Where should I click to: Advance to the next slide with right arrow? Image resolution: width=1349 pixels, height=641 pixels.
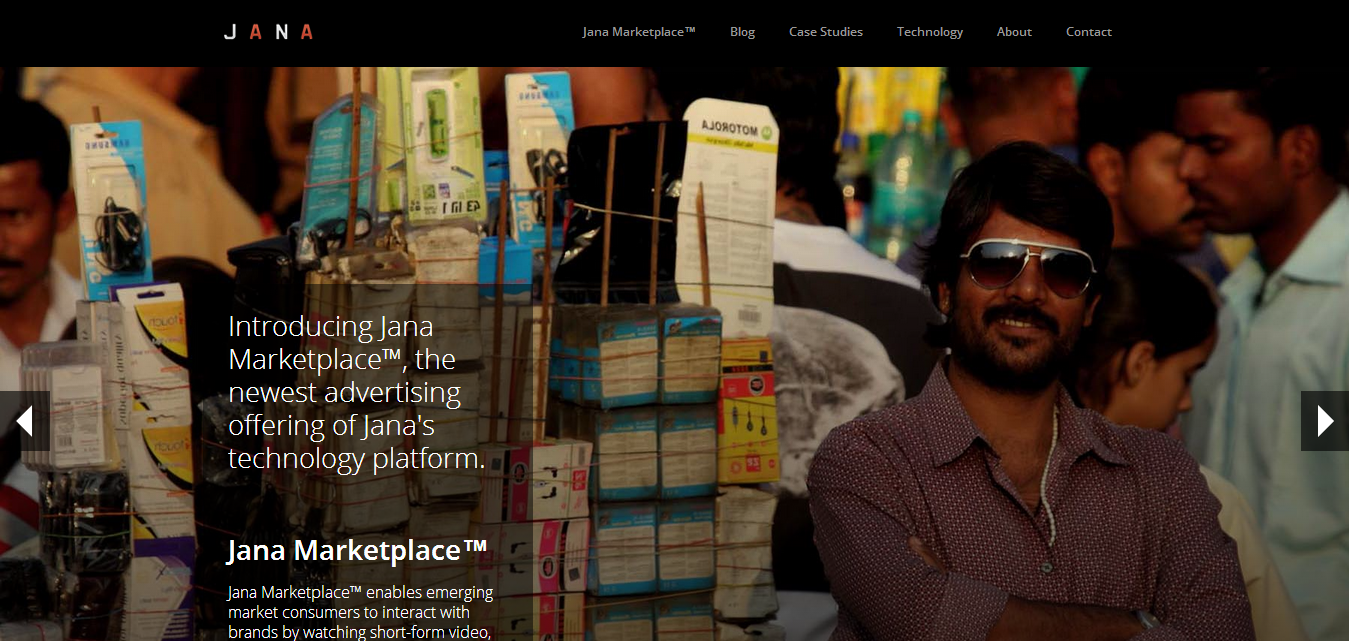click(1325, 421)
